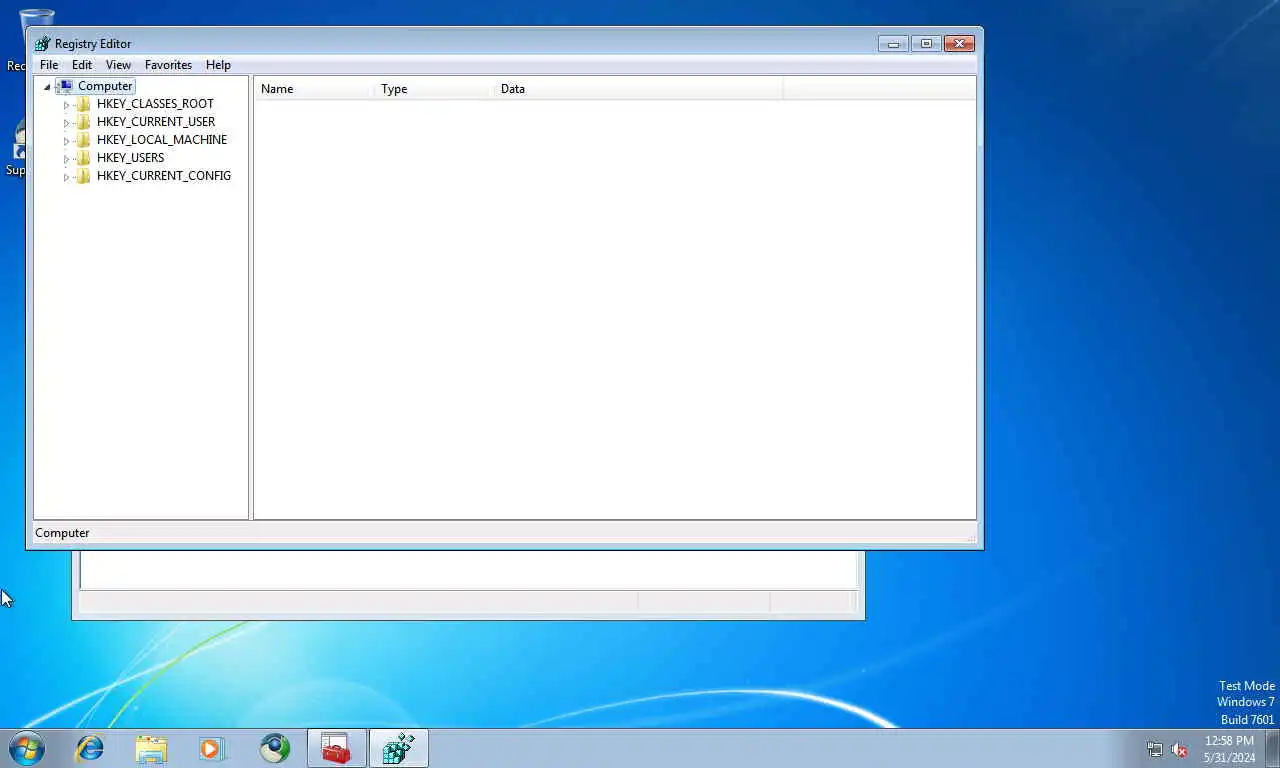This screenshot has height=768, width=1280.
Task: Click the HKEY_LOCAL_MACHINE folder icon
Action: pos(83,140)
